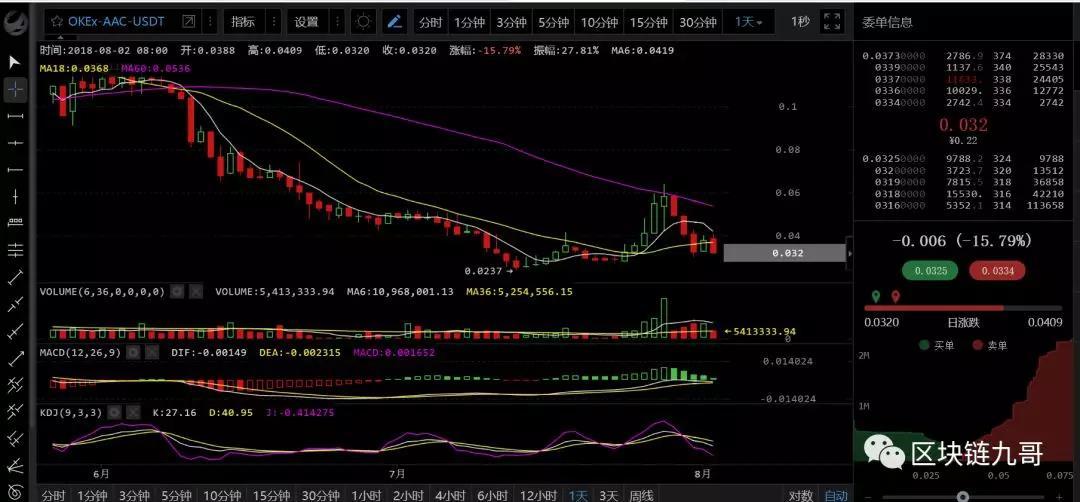Select the parallel horizontal lines tool
Viewport: 1080px width, 502px height.
coord(15,249)
